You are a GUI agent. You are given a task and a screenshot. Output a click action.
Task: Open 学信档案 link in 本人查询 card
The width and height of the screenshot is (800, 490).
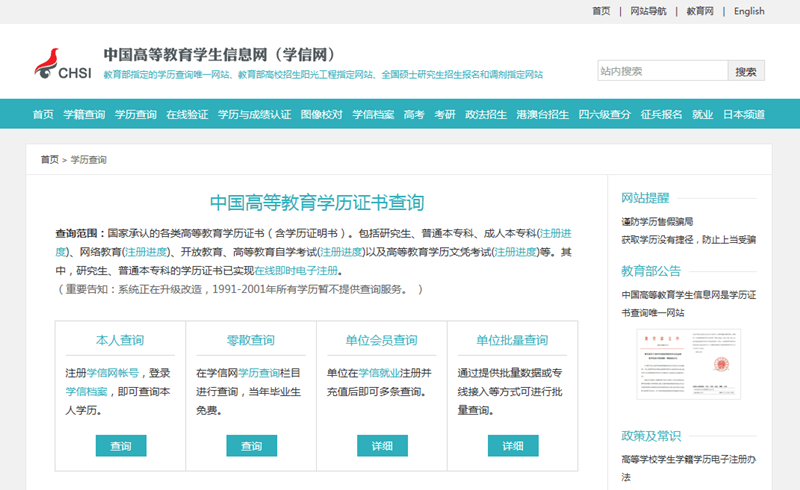pos(86,391)
